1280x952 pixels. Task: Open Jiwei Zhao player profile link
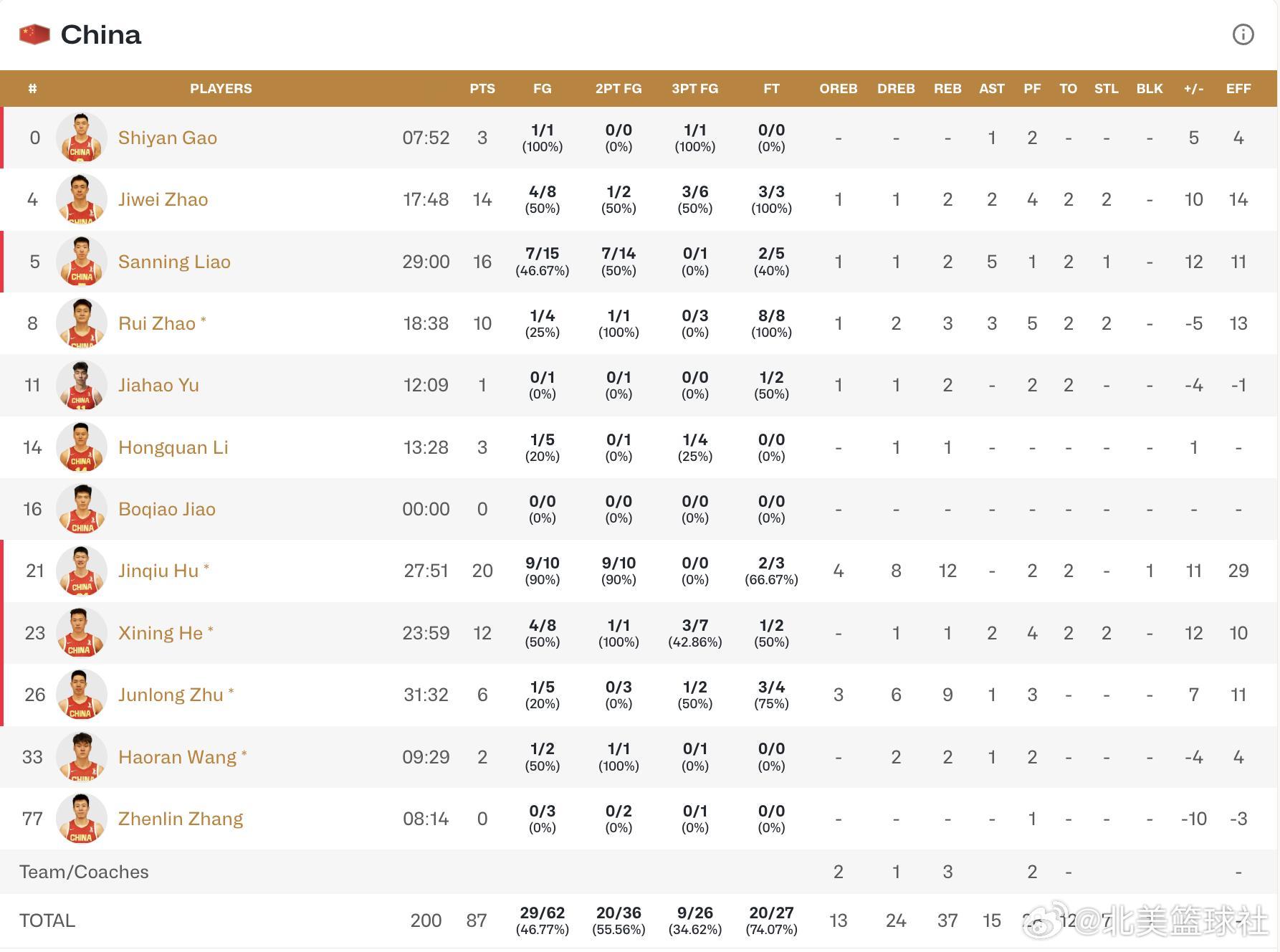(163, 199)
